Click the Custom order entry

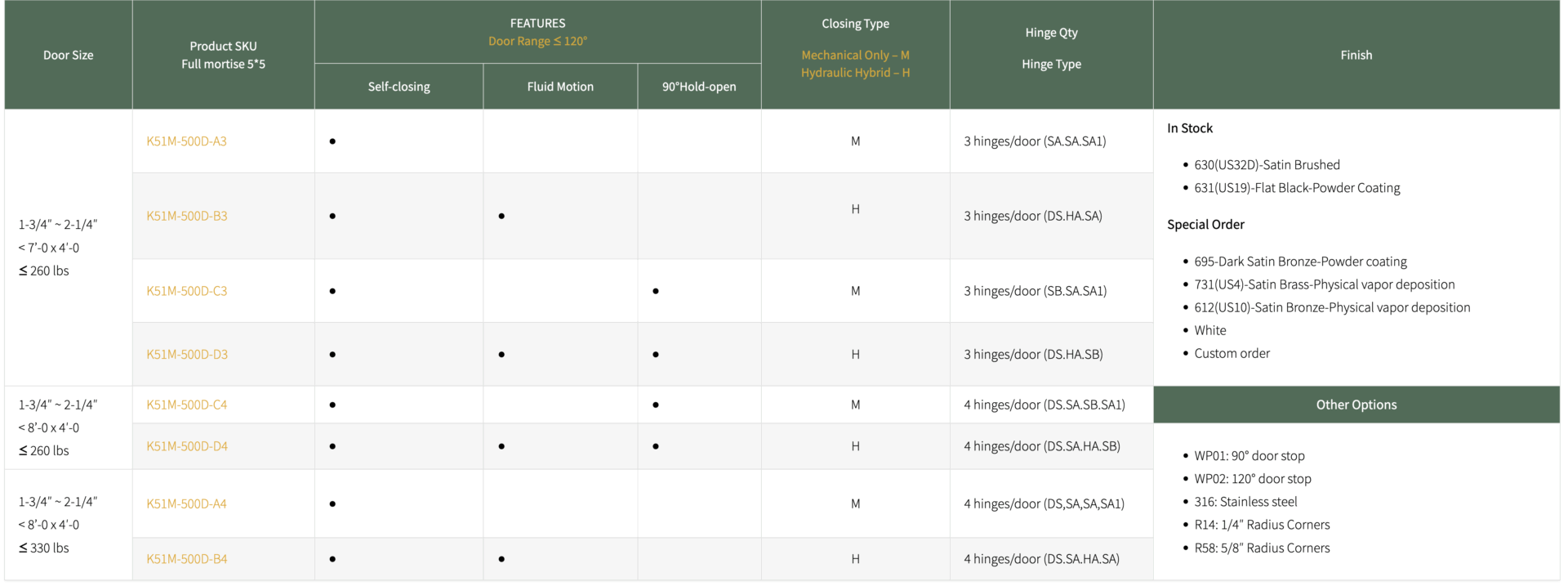click(x=1232, y=353)
